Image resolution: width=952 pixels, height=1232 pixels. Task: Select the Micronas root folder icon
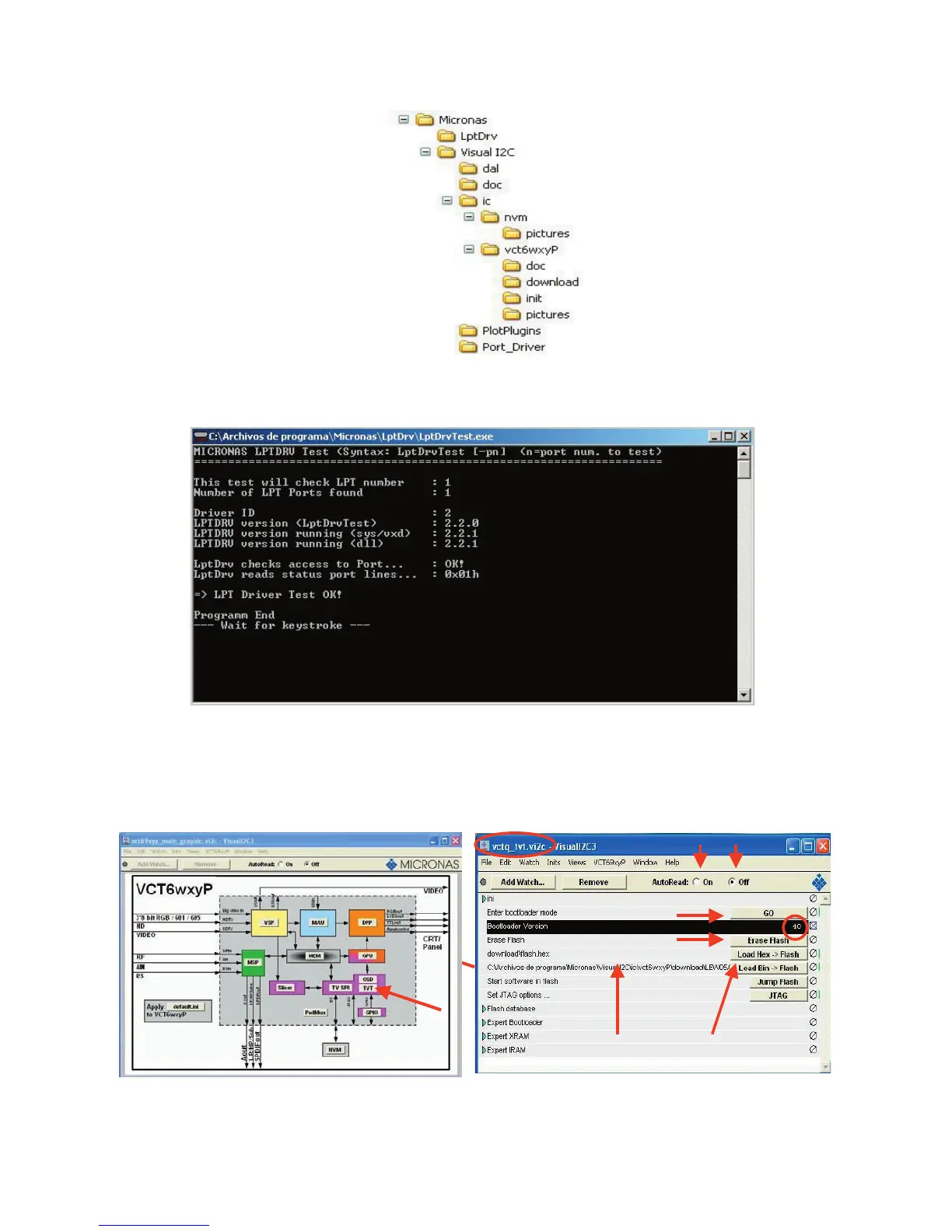point(424,120)
